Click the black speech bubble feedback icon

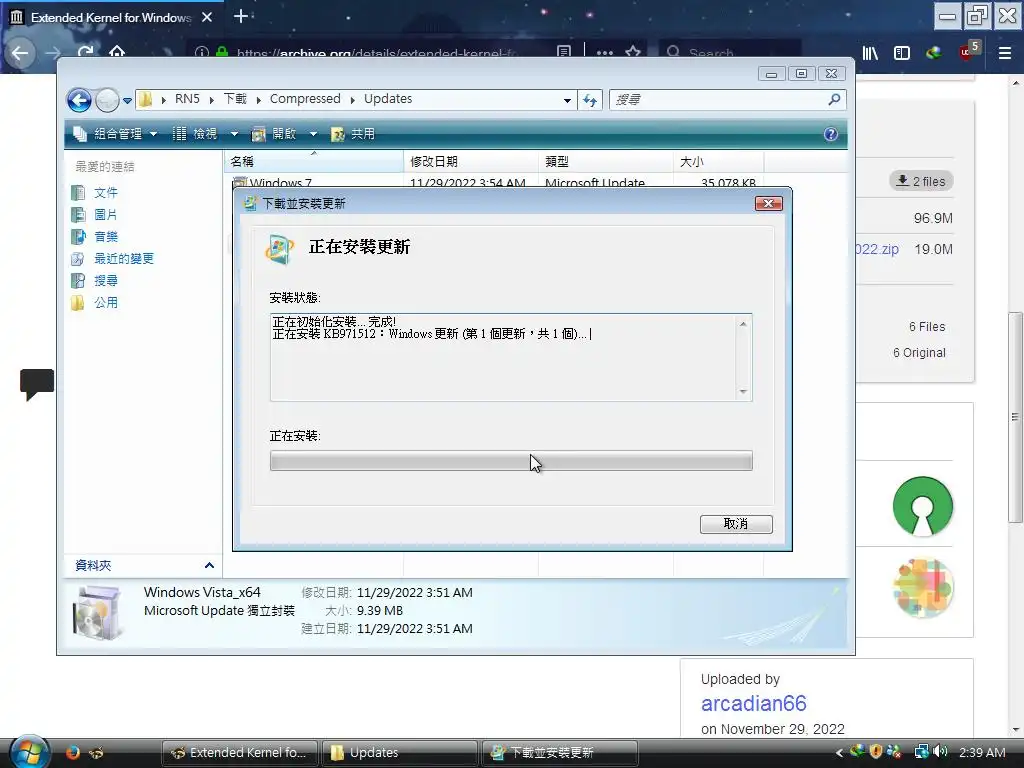coord(37,384)
